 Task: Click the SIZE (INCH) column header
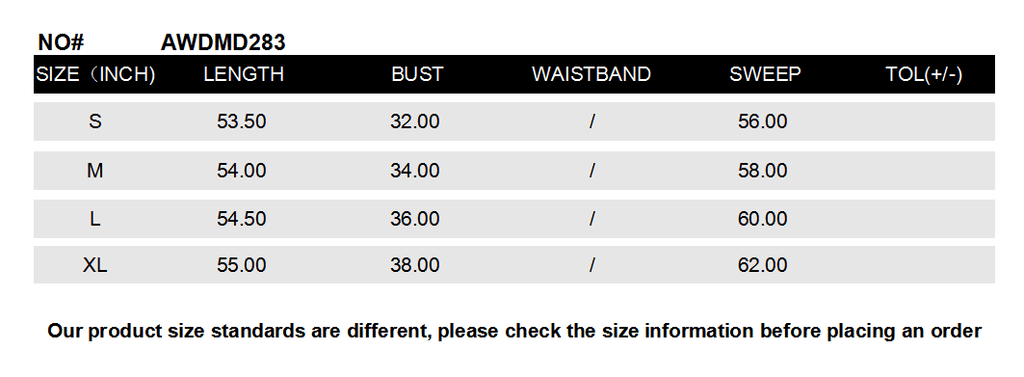coord(96,74)
